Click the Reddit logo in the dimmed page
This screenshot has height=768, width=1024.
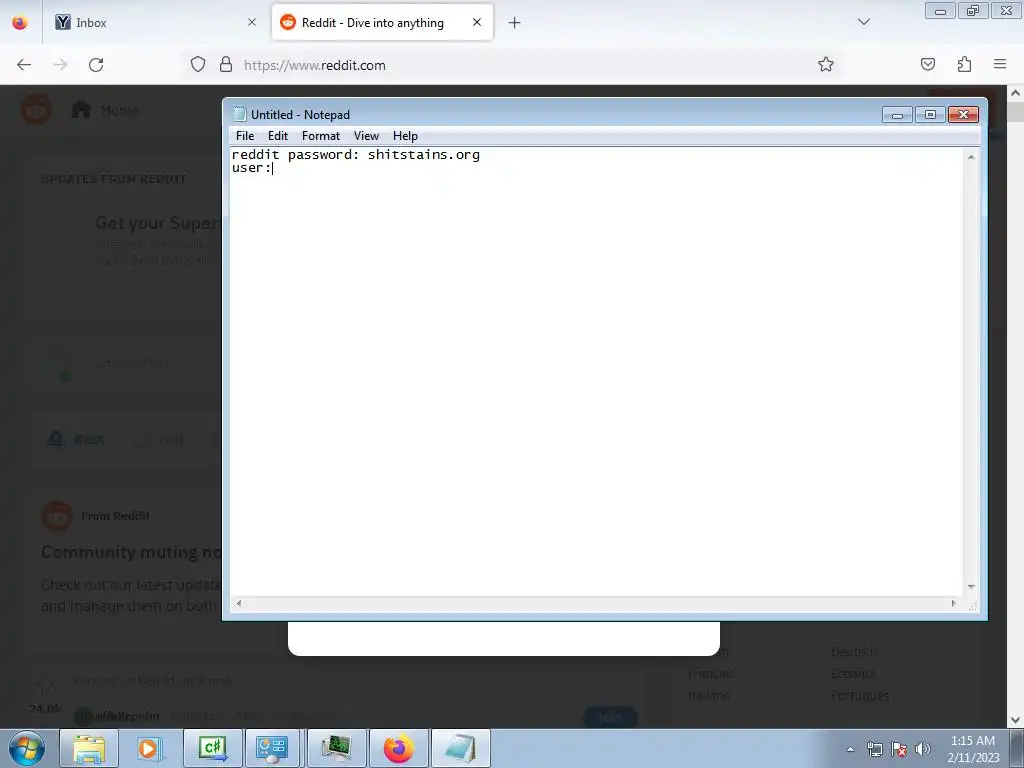[x=37, y=110]
